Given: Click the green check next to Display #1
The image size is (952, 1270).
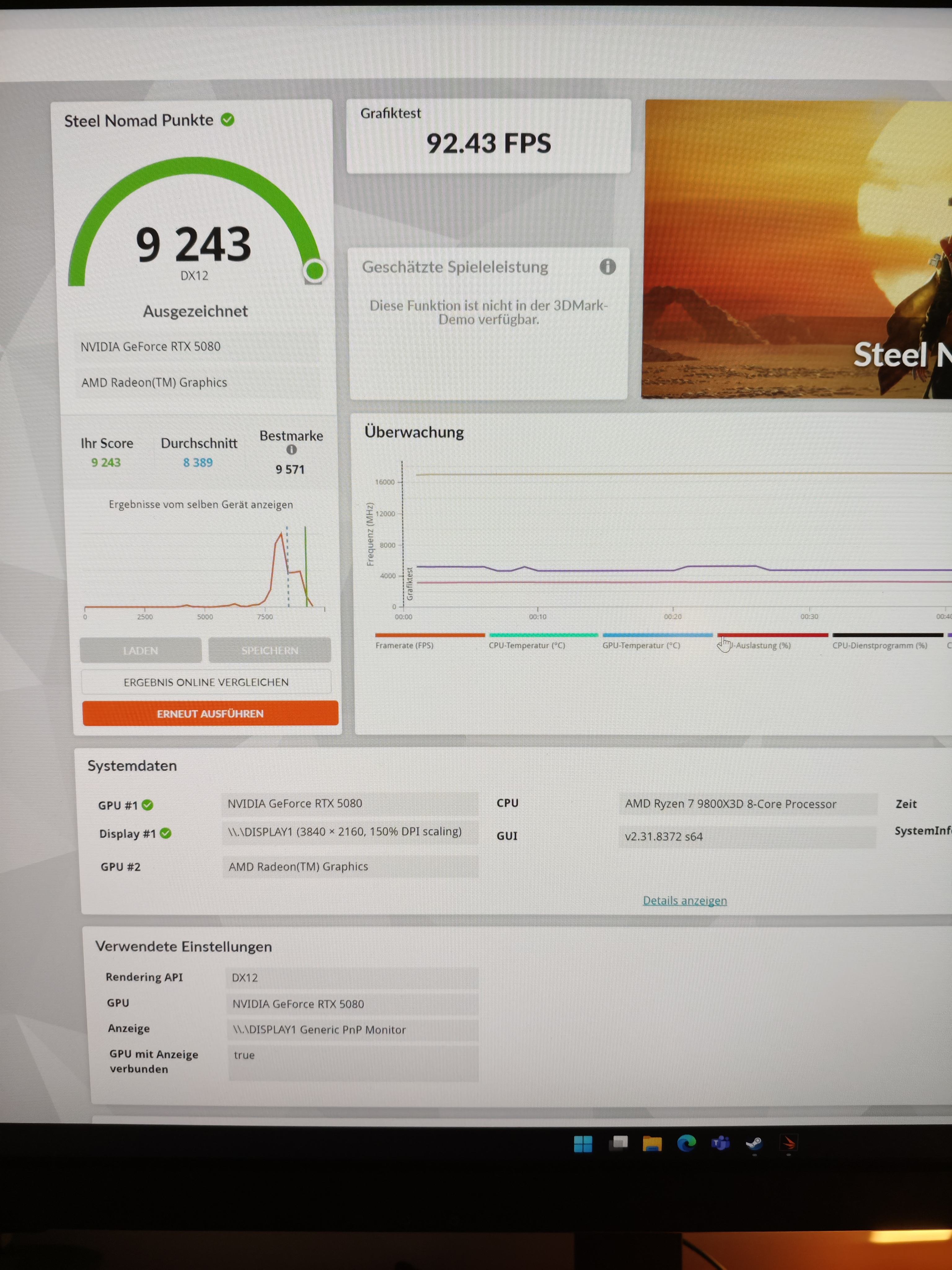Looking at the screenshot, I should pos(166,833).
